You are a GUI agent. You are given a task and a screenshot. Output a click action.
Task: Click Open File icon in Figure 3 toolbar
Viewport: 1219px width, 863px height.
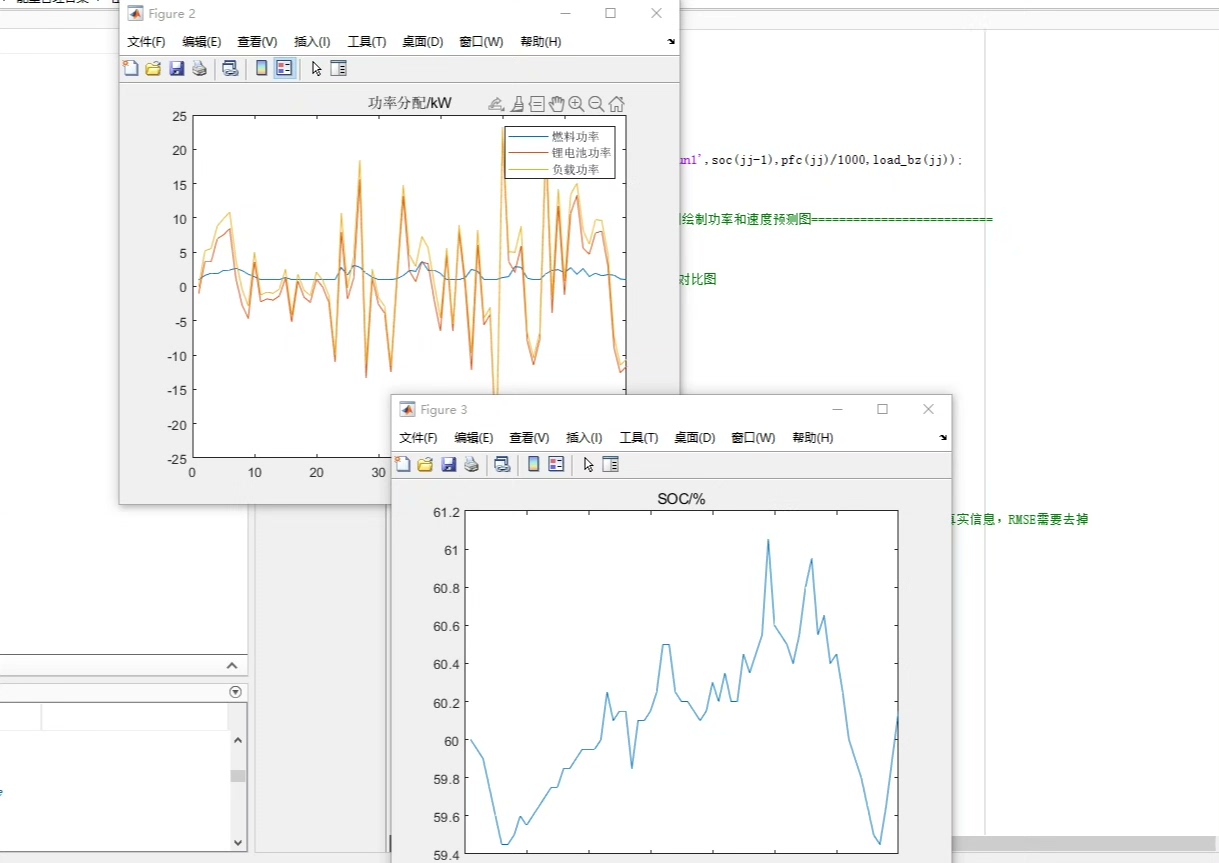pos(425,464)
